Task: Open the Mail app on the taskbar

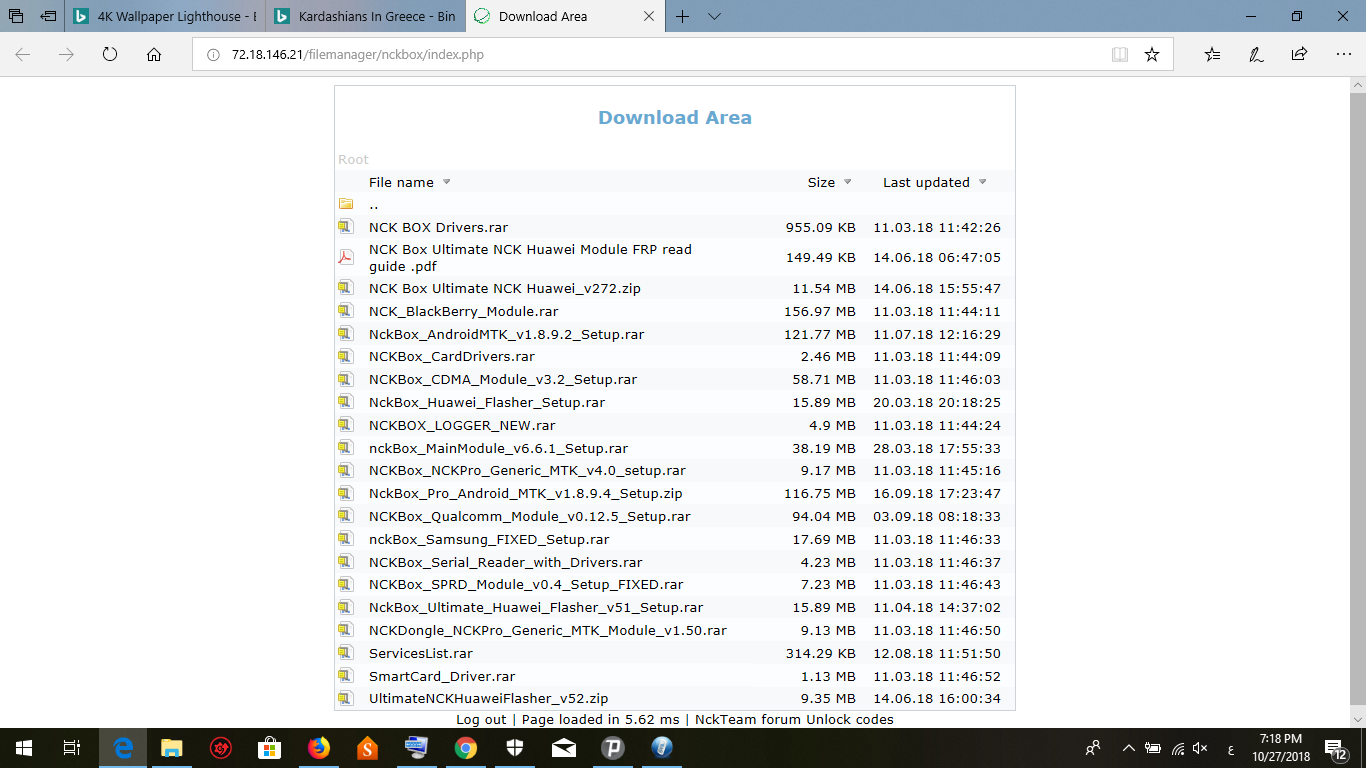Action: point(563,748)
